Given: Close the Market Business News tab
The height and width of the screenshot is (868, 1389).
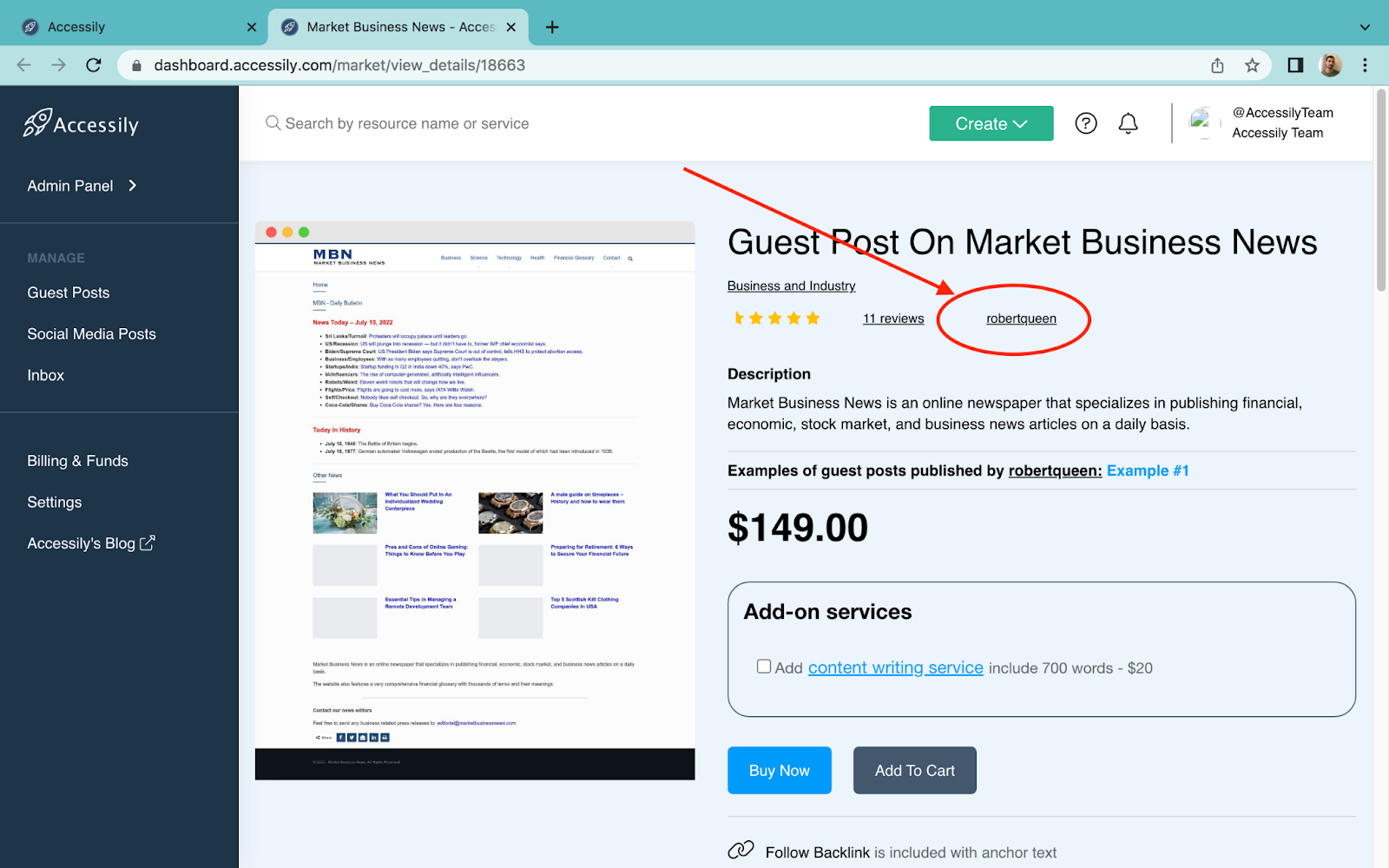Looking at the screenshot, I should (x=511, y=27).
